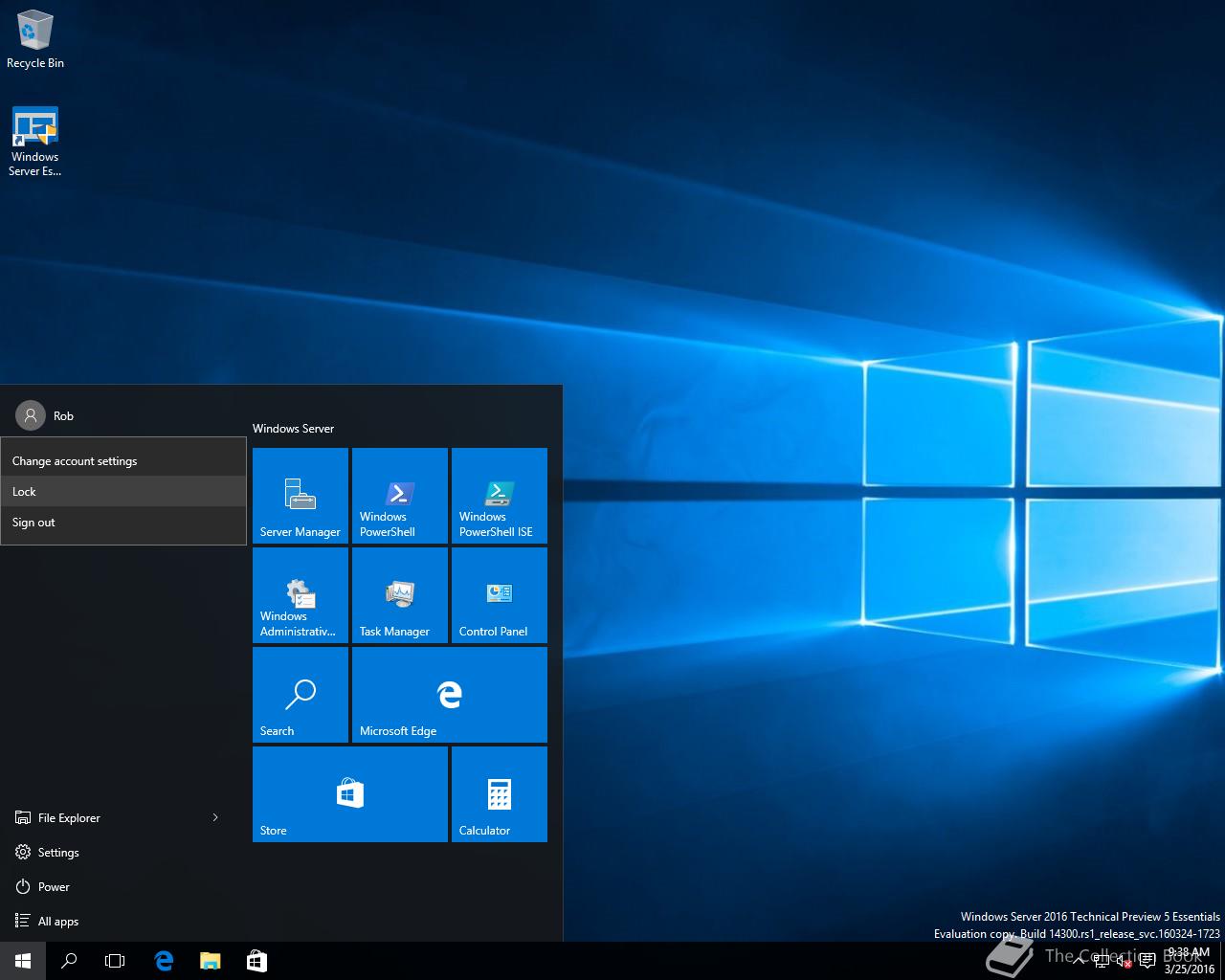
Task: Click the Rob user account avatar
Action: [31, 415]
